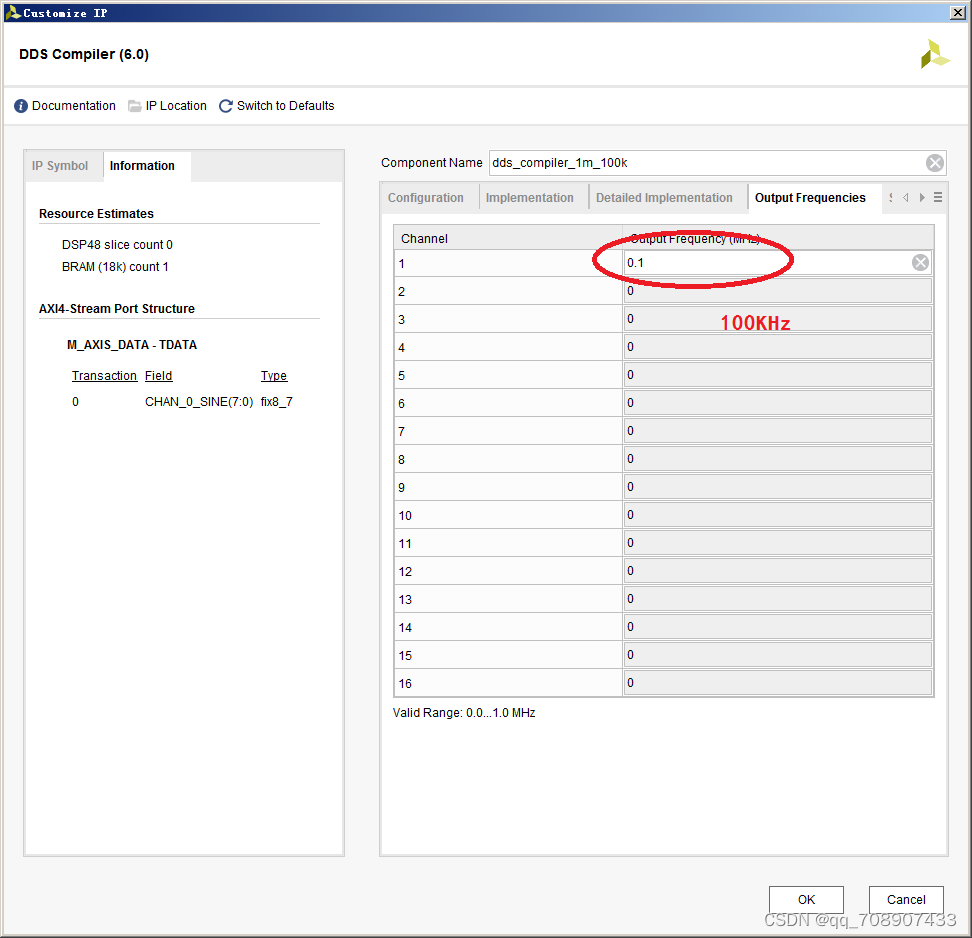972x938 pixels.
Task: Click the Customize IP title bar icon
Action: pyautogui.click(x=12, y=12)
